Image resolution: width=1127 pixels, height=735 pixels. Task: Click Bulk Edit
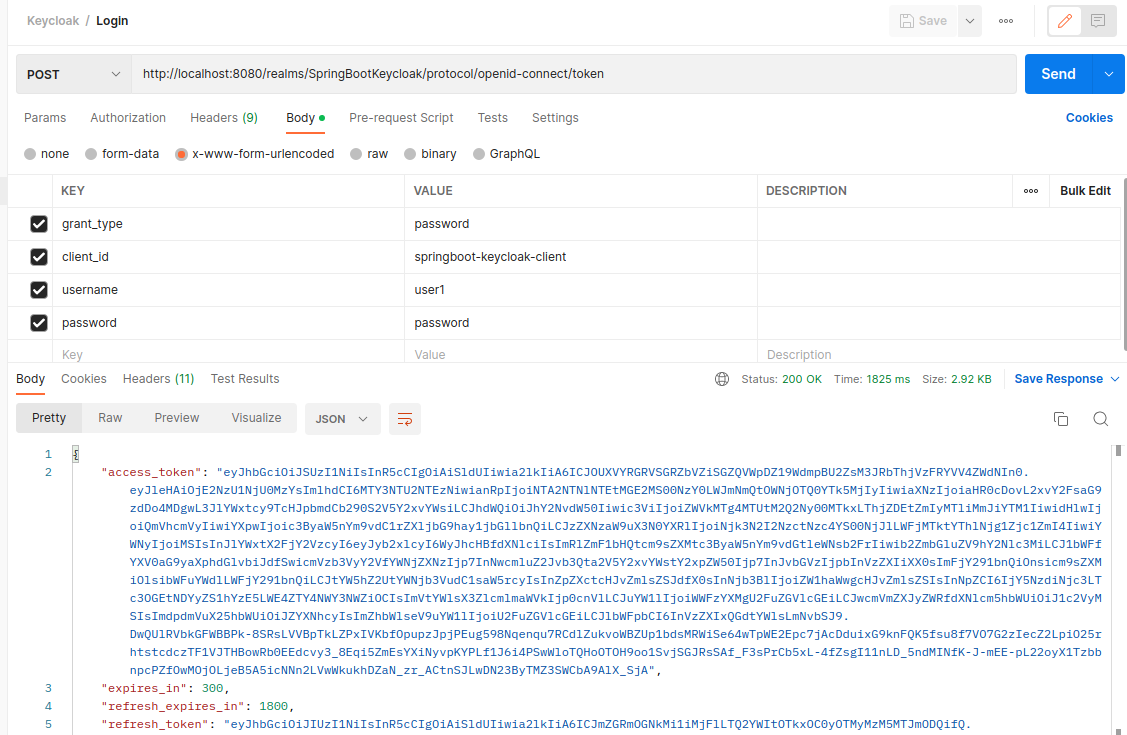click(x=1085, y=191)
